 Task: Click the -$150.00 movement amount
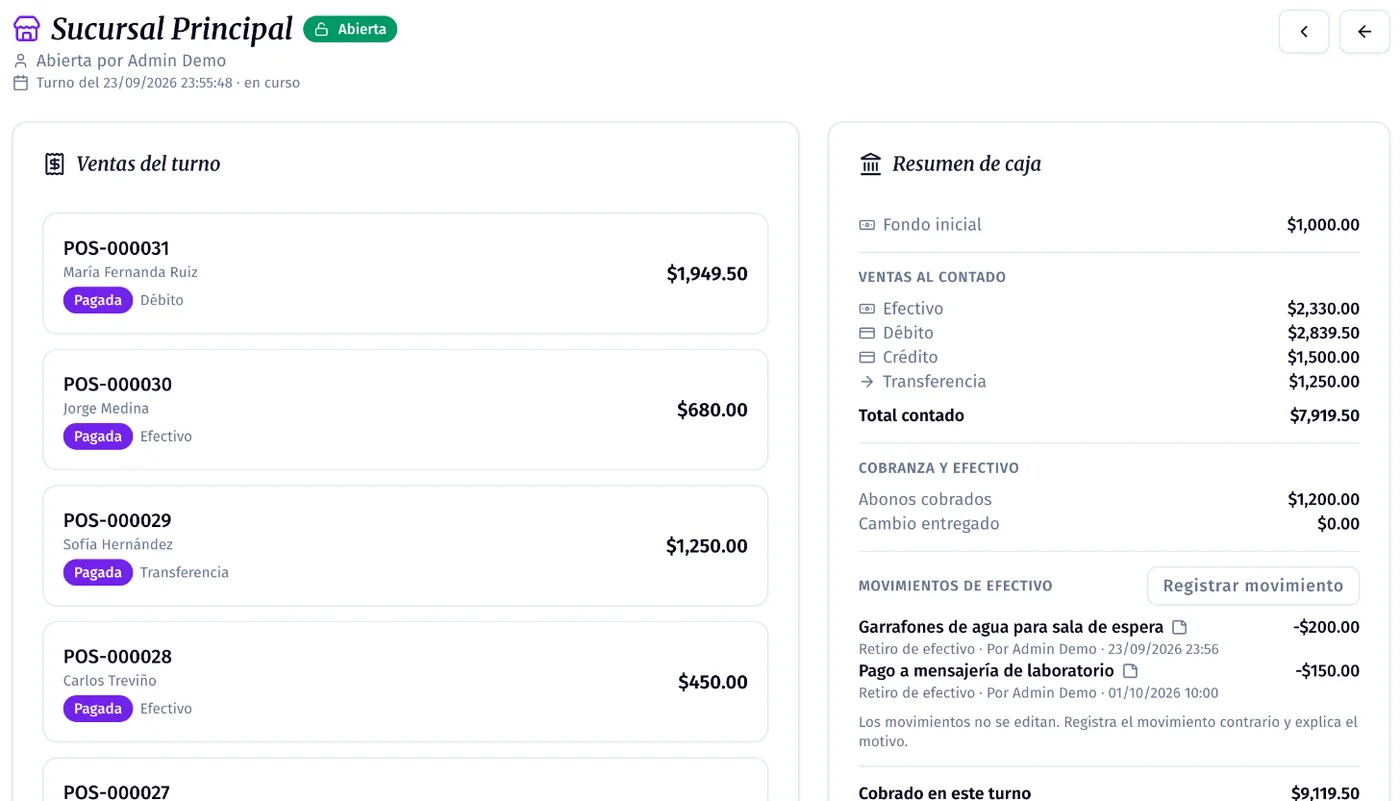pos(1327,671)
